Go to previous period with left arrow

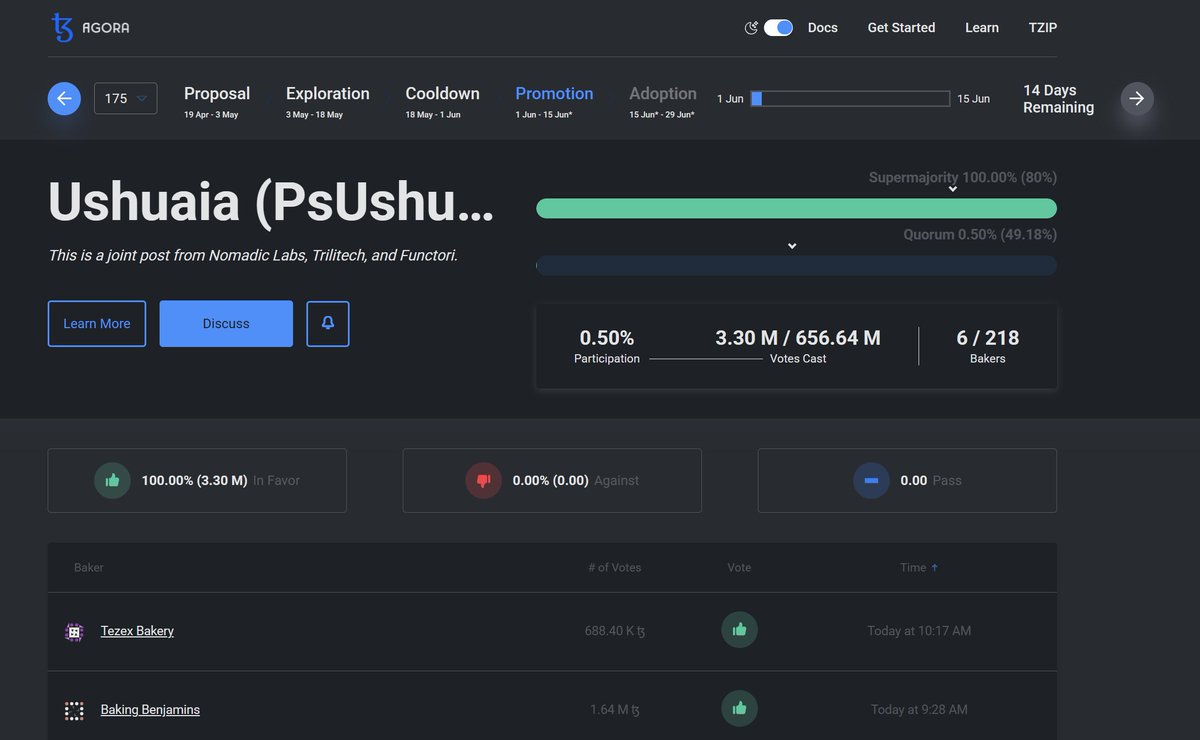tap(64, 98)
